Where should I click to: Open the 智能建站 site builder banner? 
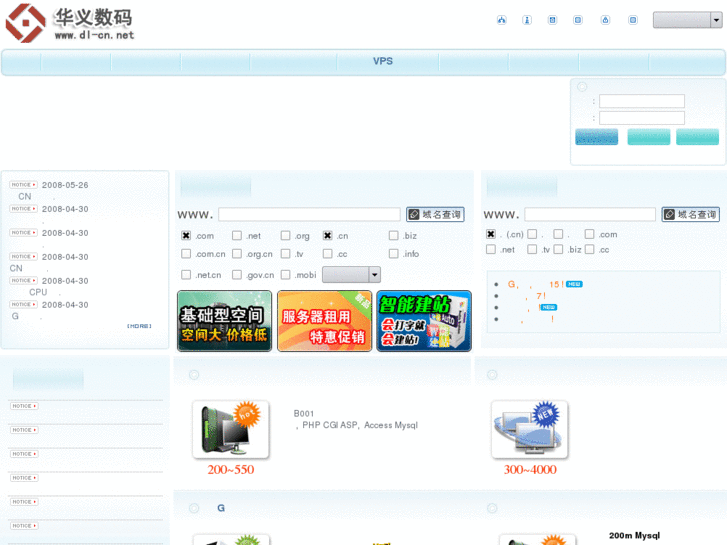click(x=424, y=321)
